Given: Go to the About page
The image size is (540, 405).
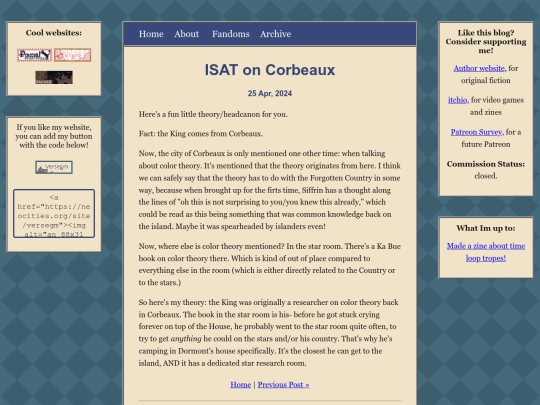Looking at the screenshot, I should (186, 34).
